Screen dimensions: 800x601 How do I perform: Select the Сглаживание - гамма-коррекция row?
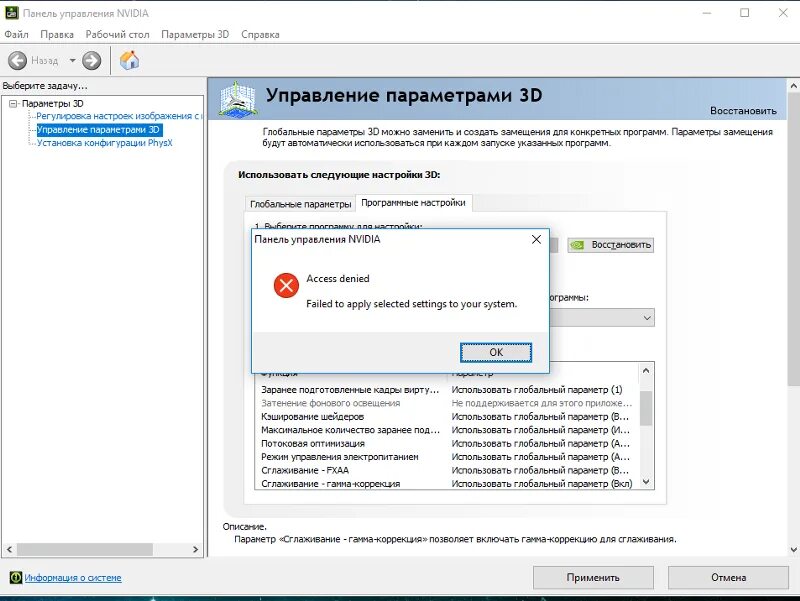pyautogui.click(x=446, y=484)
